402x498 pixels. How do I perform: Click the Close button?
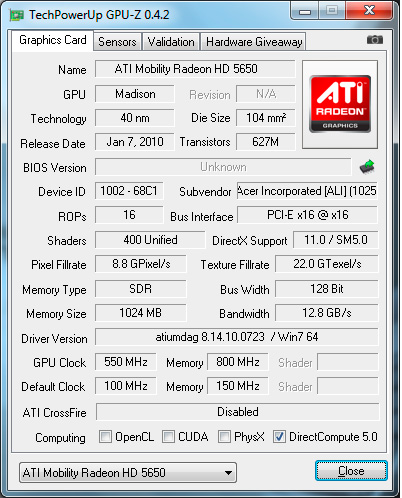[351, 471]
